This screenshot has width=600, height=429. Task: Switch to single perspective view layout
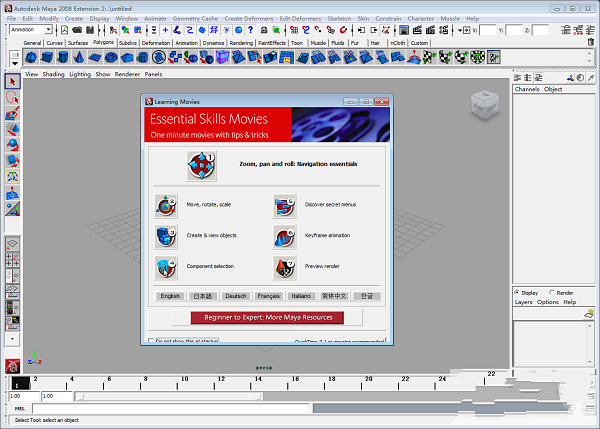[12, 244]
